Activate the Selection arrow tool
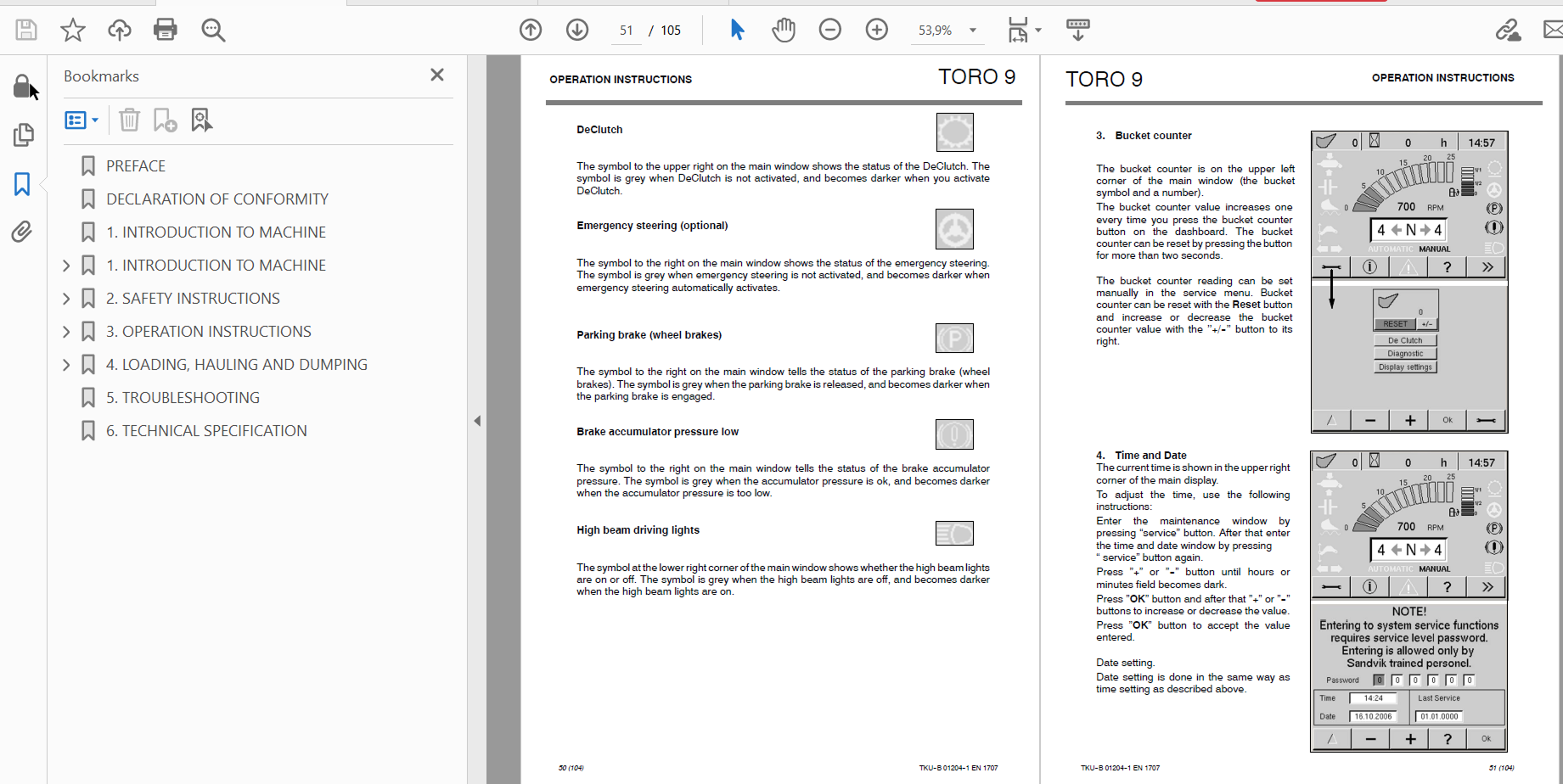The width and height of the screenshot is (1563, 784). coord(737,30)
